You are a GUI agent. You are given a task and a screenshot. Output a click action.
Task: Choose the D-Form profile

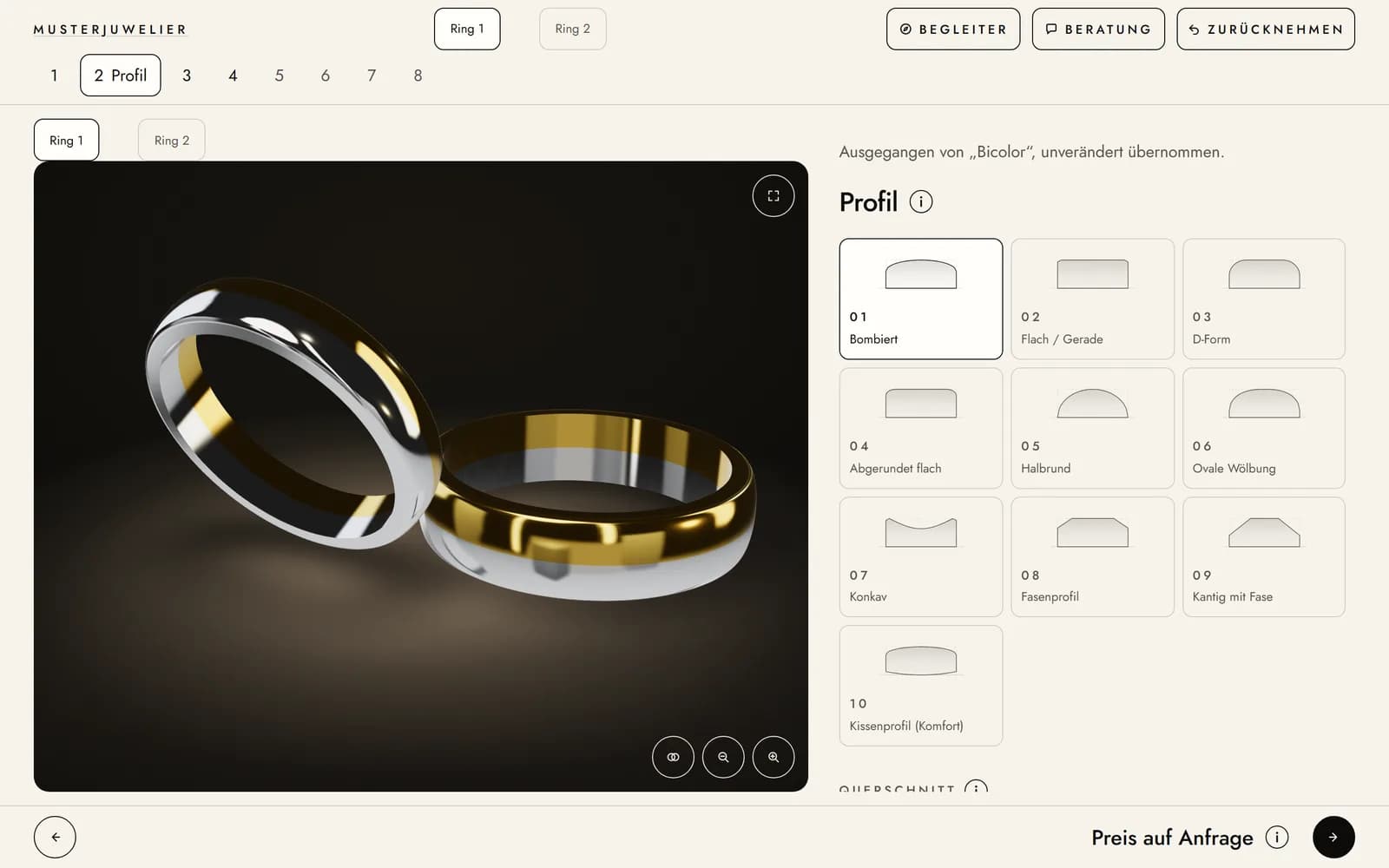pyautogui.click(x=1264, y=299)
